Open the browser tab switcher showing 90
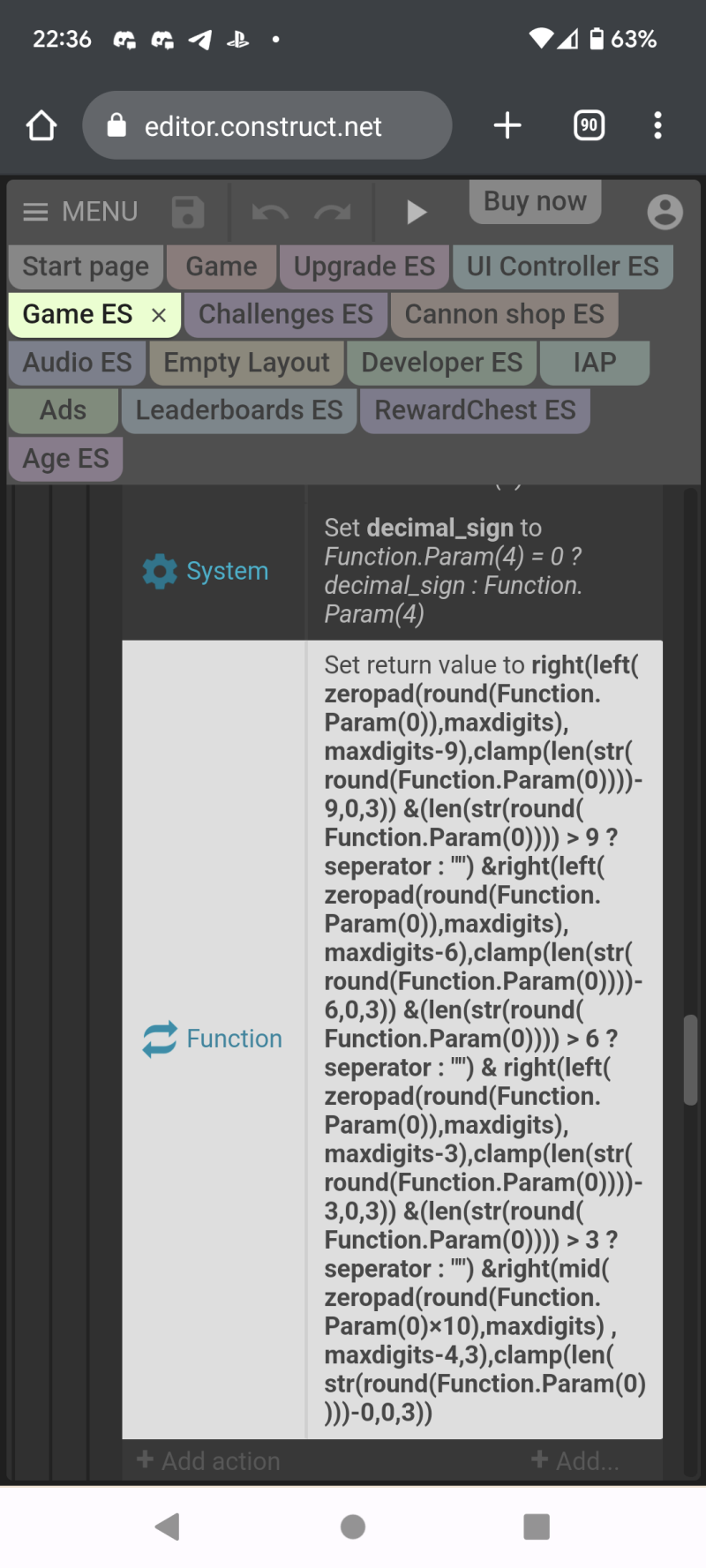This screenshot has height=1568, width=706. tap(590, 125)
